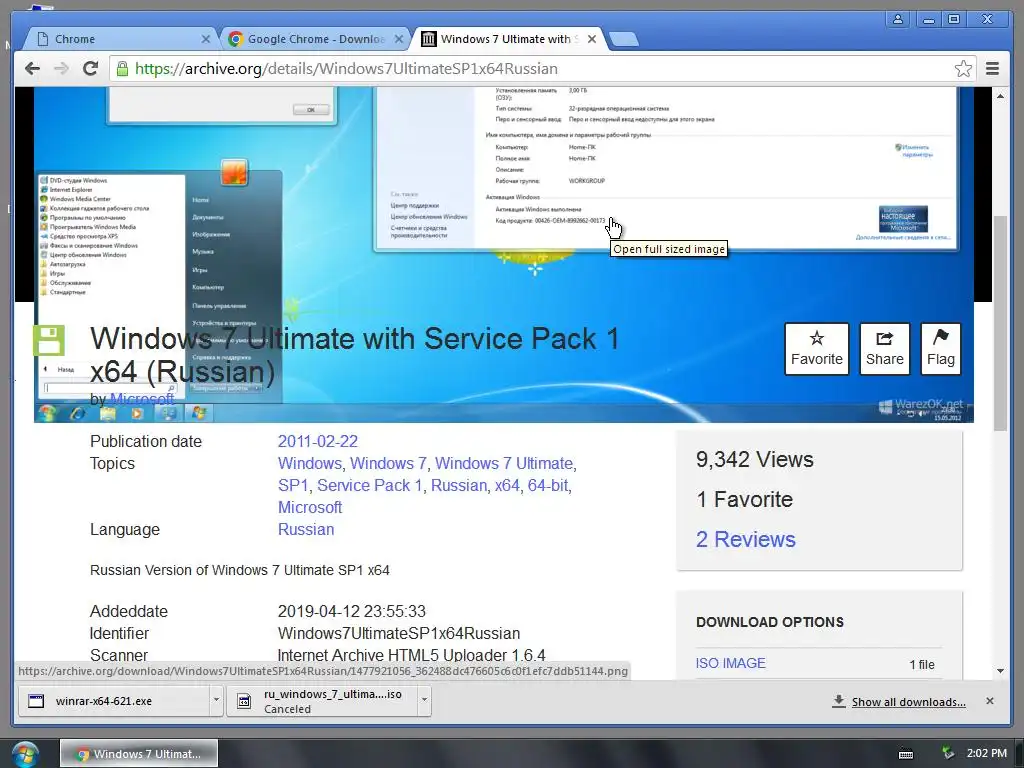Click the Windows 7 Ultimat... taskbar button
This screenshot has height=768, width=1024.
[x=139, y=754]
